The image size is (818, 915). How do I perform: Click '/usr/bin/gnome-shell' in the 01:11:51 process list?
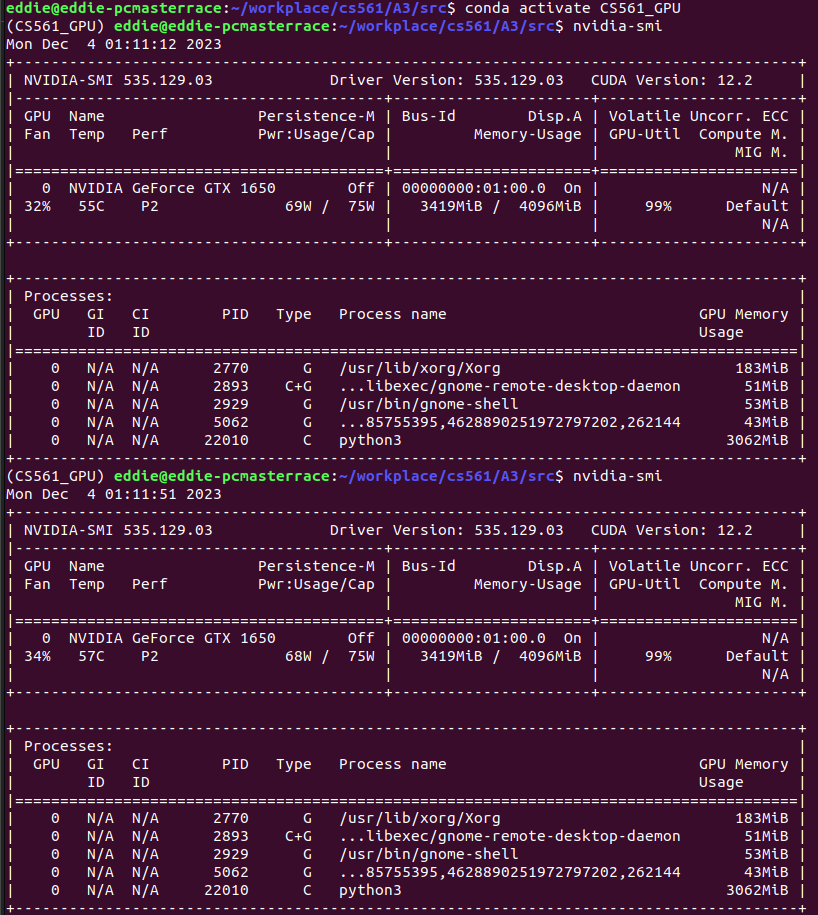(x=429, y=854)
